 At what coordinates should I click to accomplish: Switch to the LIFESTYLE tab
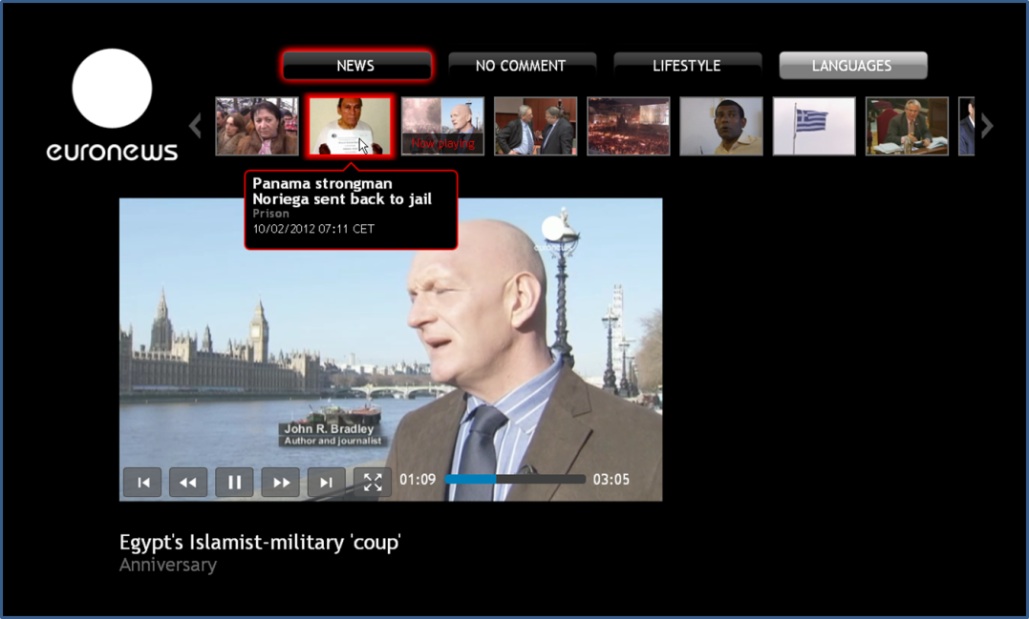[687, 66]
